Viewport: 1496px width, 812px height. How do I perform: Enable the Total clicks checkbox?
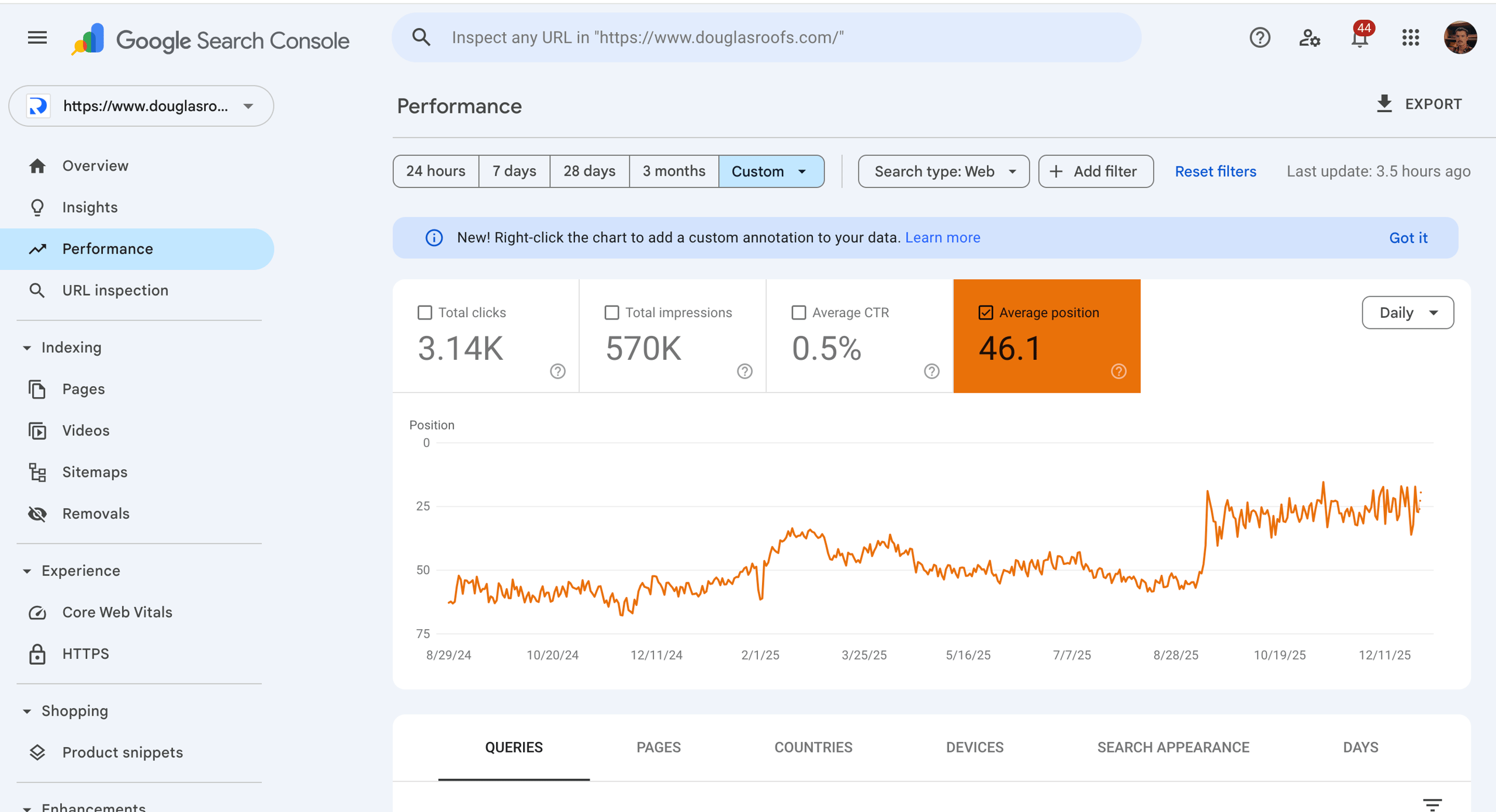[425, 313]
